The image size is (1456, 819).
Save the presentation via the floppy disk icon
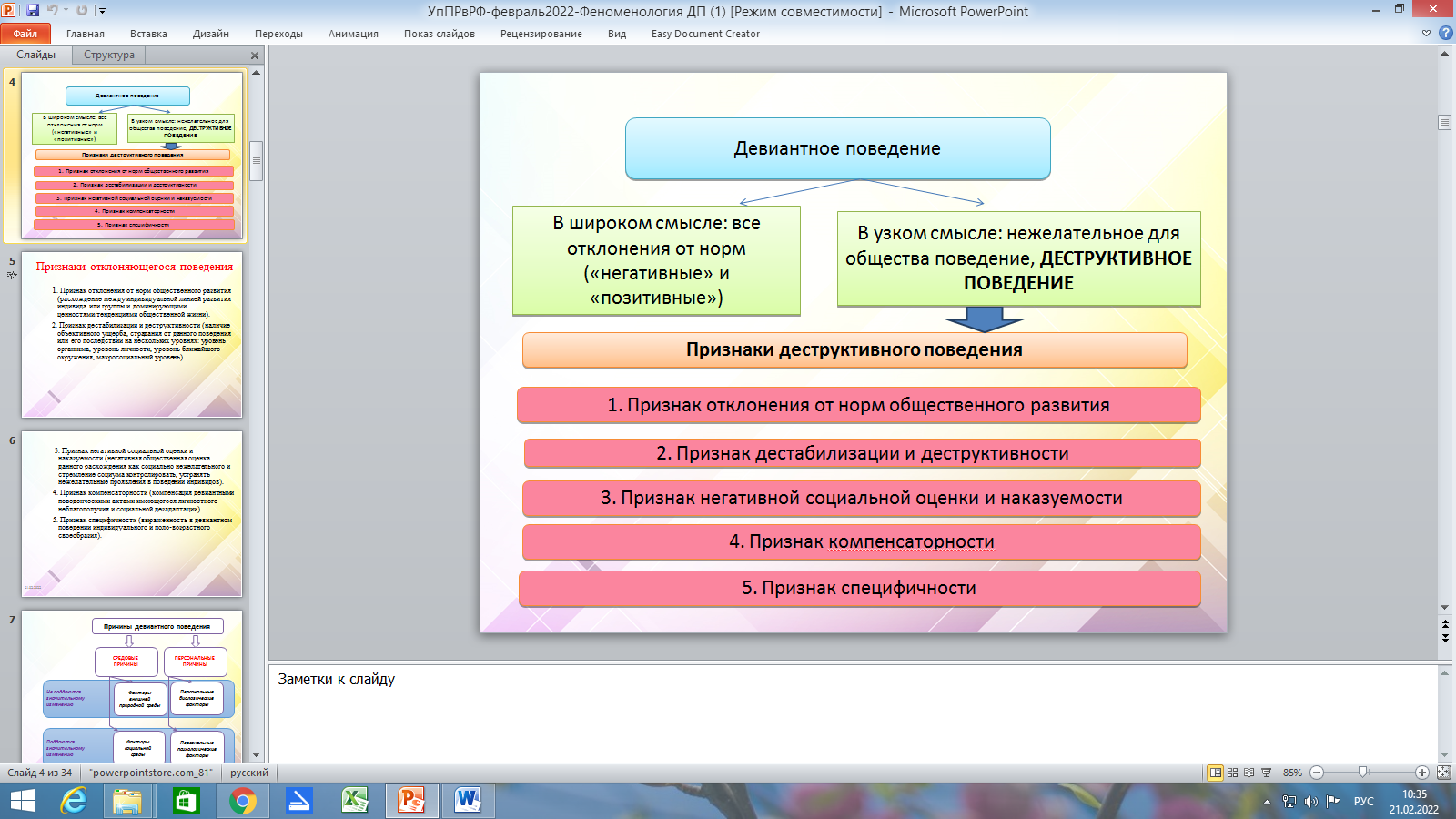point(33,11)
